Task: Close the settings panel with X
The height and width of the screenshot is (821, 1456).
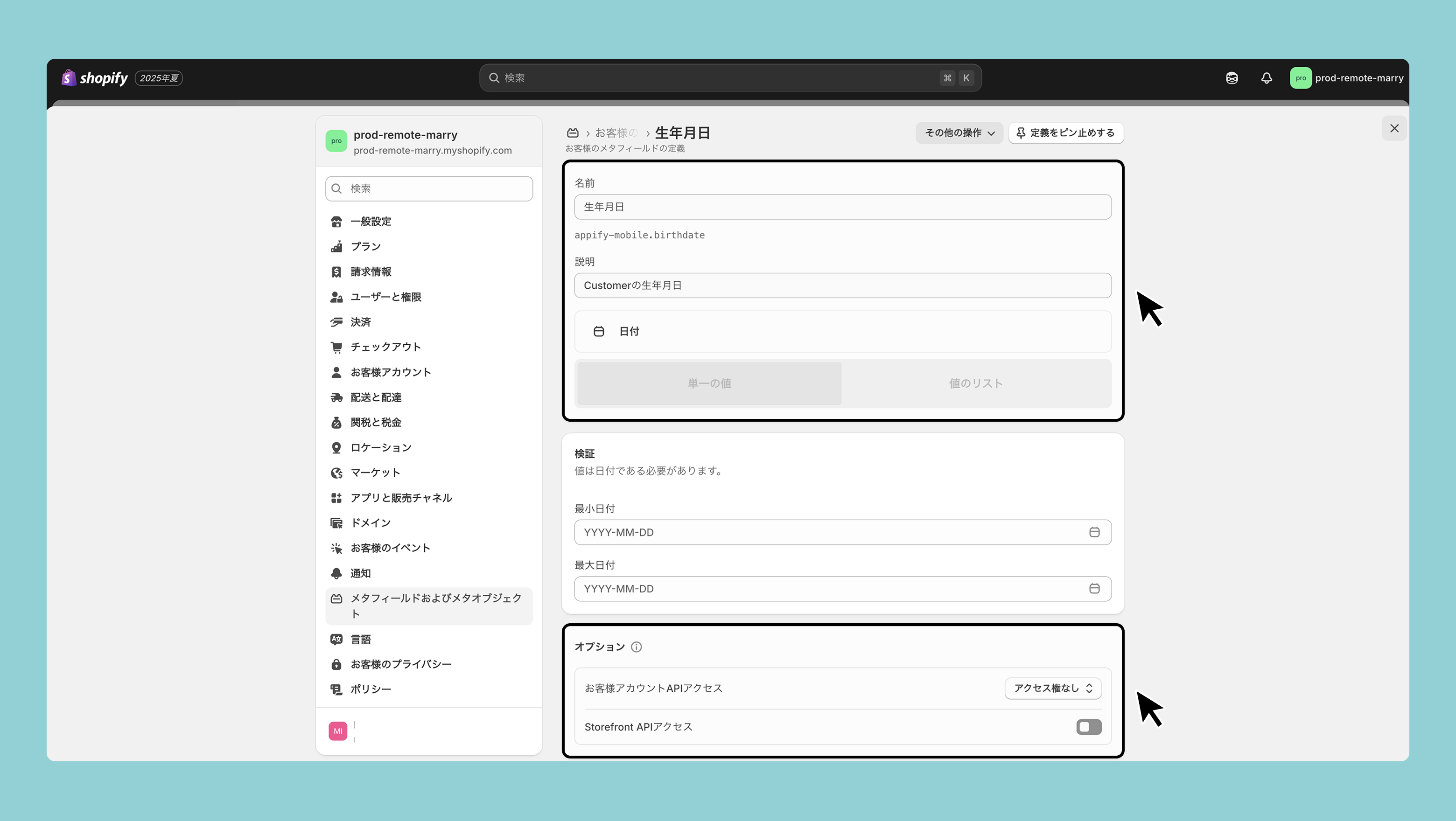Action: (1394, 128)
